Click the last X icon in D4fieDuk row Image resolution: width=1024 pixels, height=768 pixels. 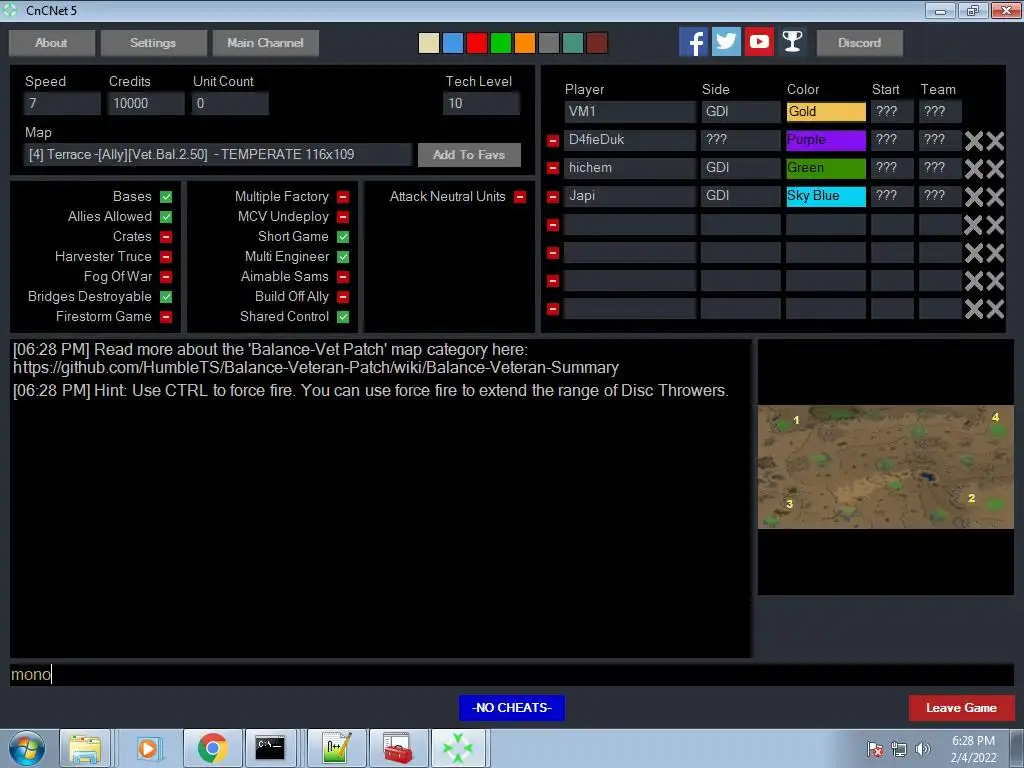pos(995,140)
